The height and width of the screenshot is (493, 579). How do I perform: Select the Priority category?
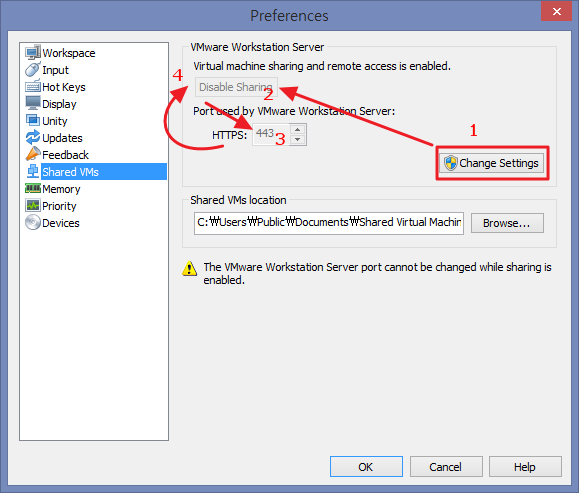point(59,206)
